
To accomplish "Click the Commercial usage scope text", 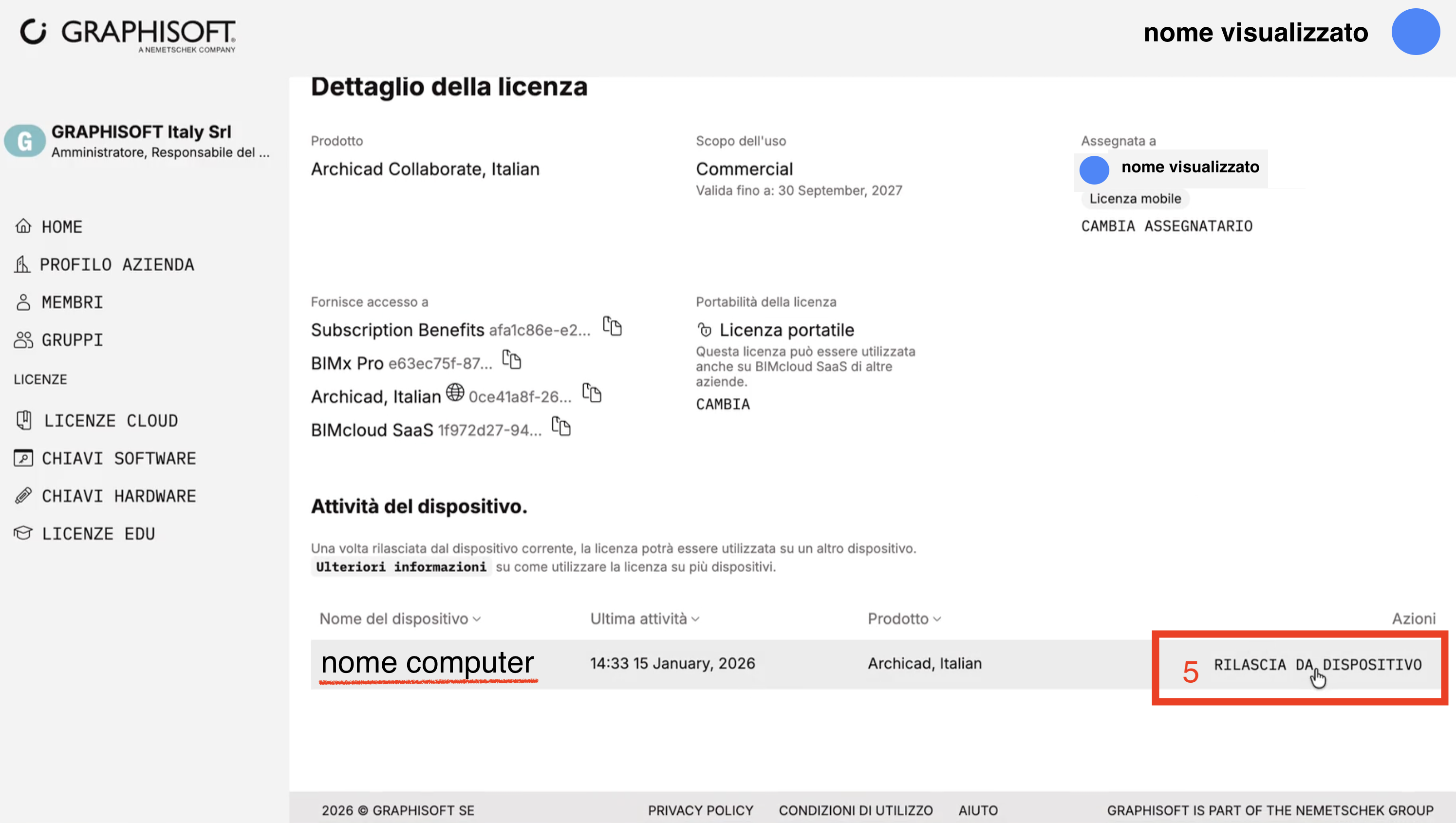I will tap(744, 168).
